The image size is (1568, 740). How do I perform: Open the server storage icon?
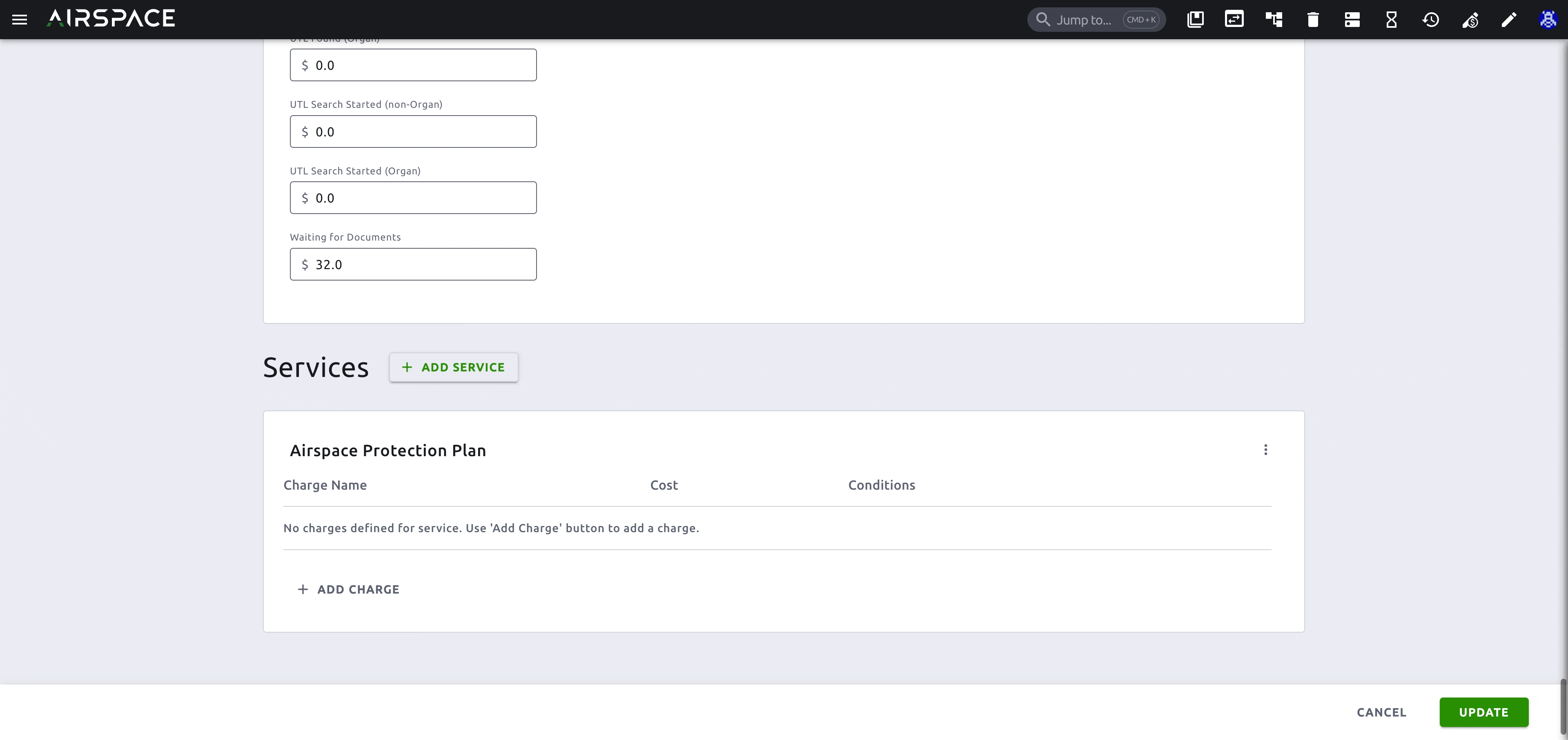click(x=1352, y=20)
